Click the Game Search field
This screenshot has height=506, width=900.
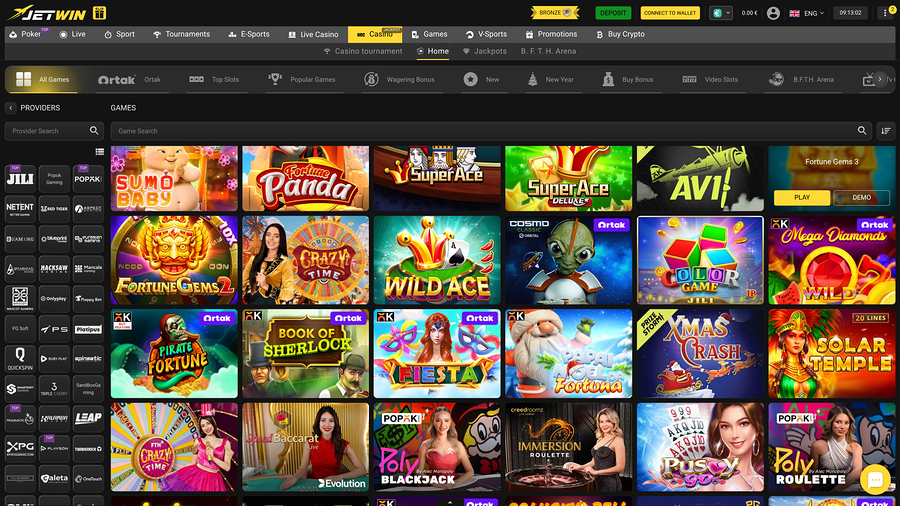click(491, 131)
